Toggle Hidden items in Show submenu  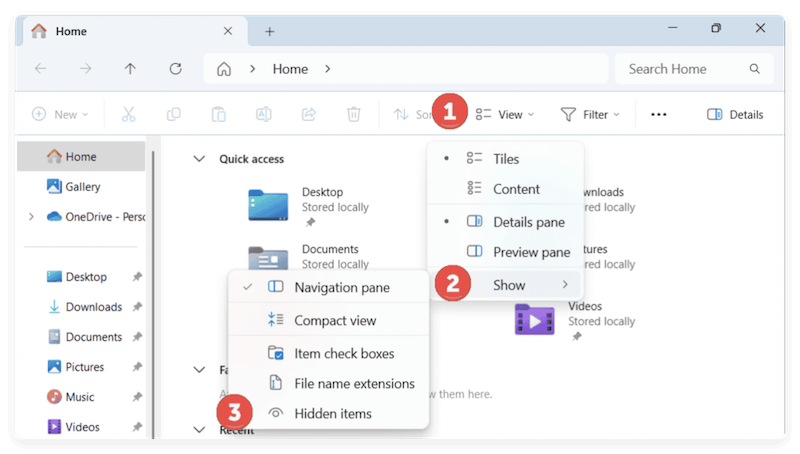332,413
